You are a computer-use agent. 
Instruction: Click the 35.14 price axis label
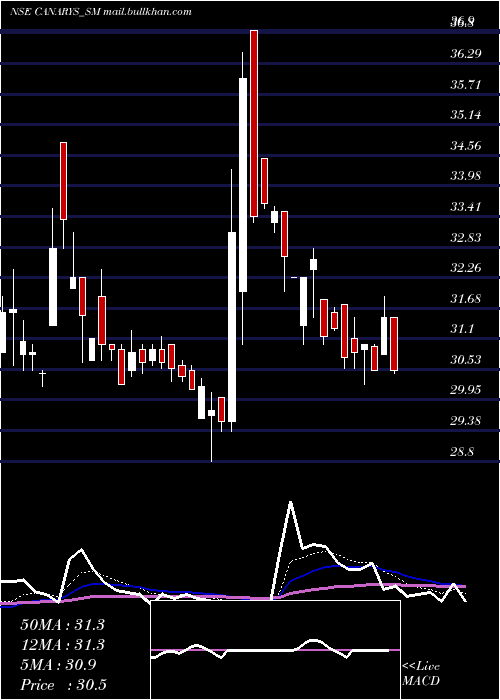466,115
